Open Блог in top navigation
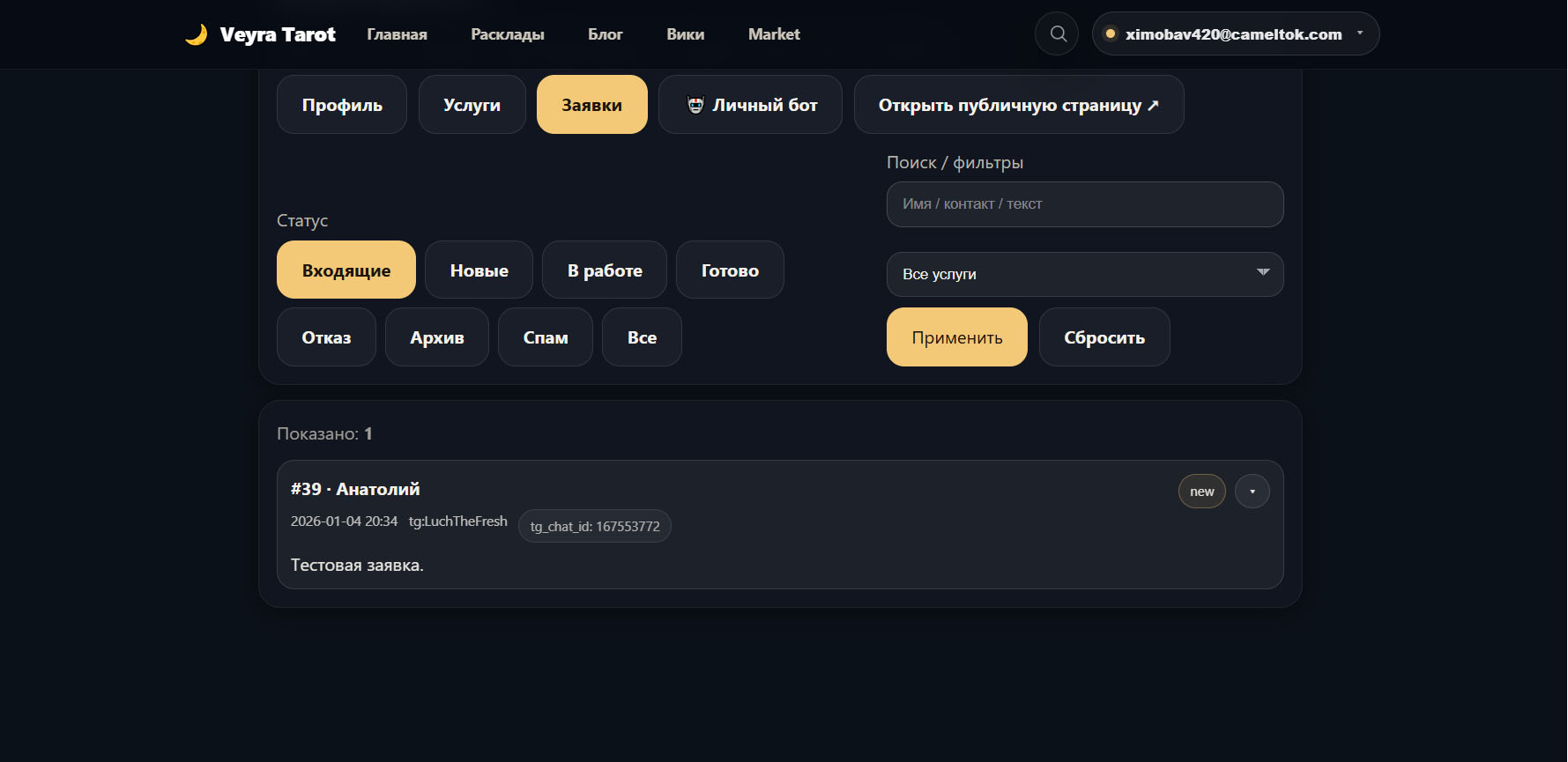 click(606, 34)
